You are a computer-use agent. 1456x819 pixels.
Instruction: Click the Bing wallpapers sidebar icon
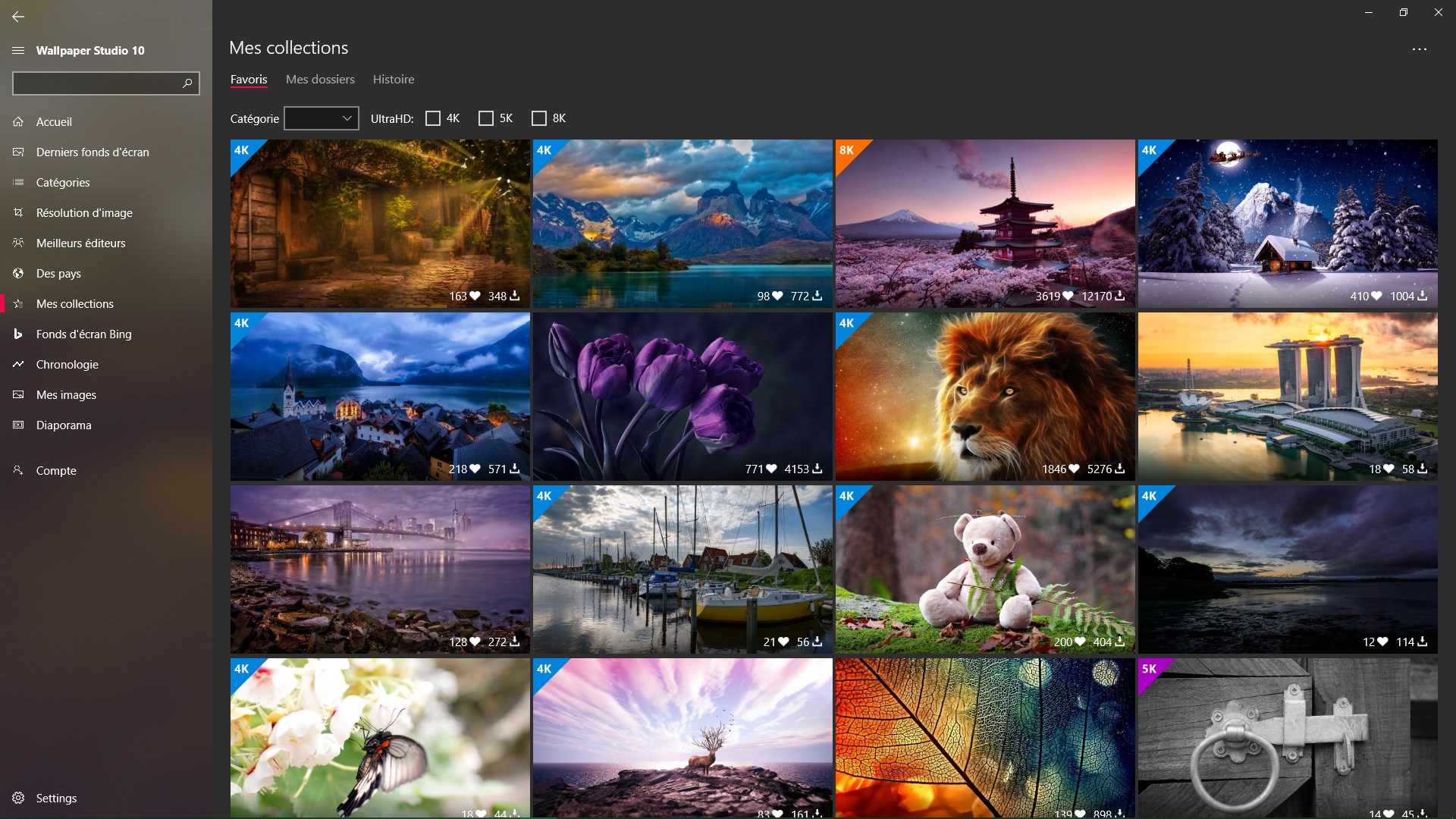[x=18, y=334]
